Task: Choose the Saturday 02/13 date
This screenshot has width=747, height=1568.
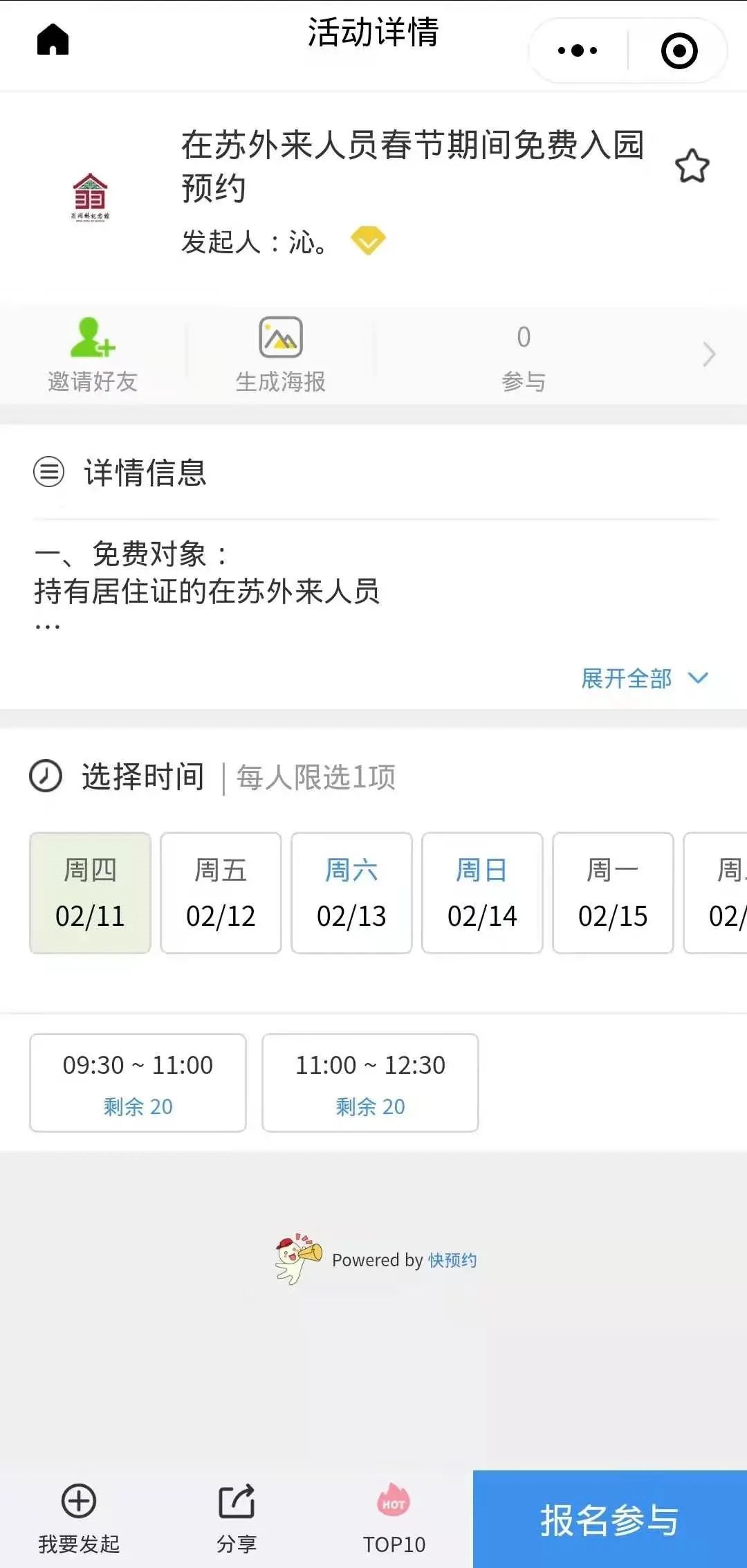Action: pos(351,893)
